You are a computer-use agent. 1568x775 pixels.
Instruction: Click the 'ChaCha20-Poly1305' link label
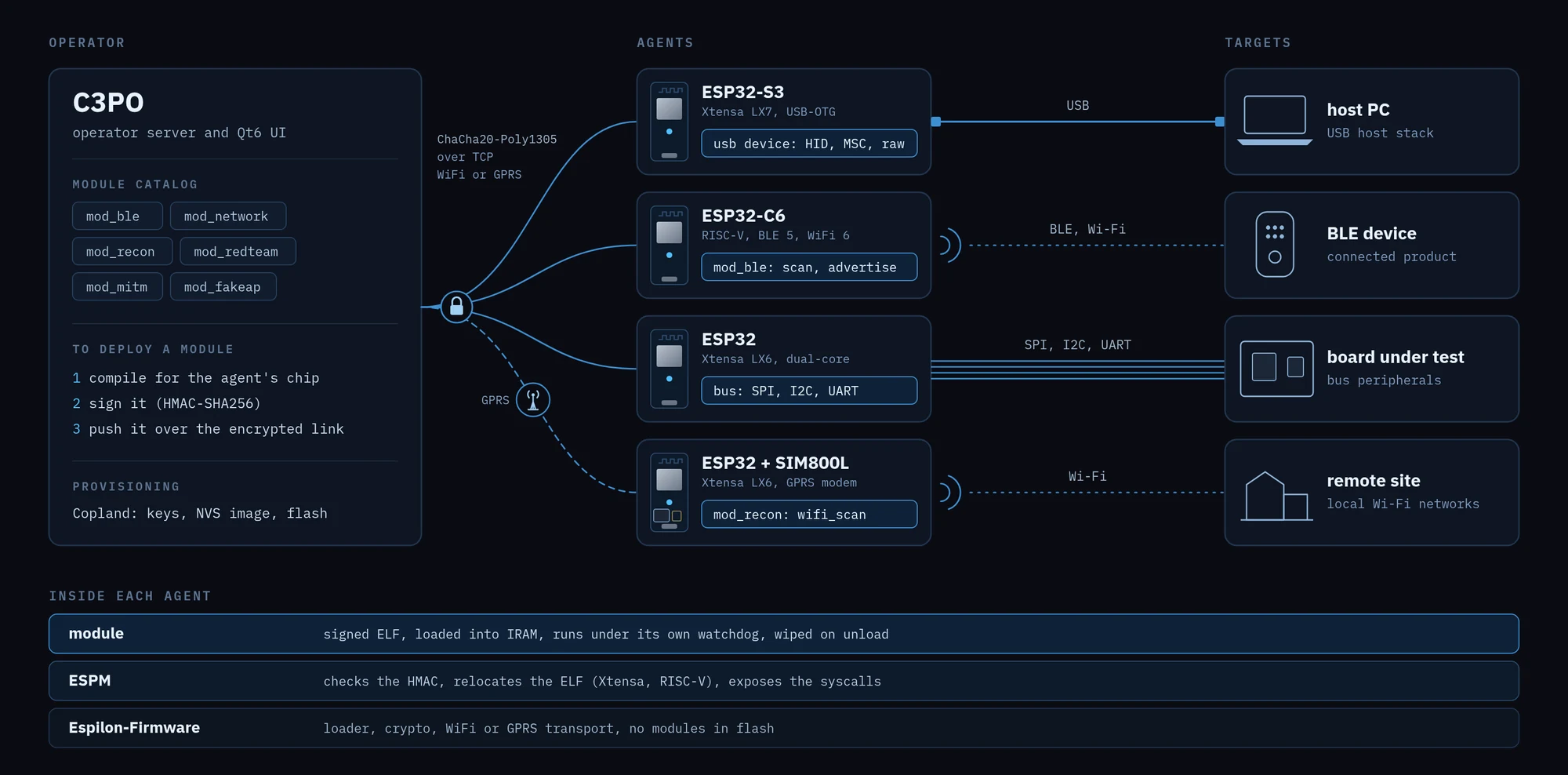(497, 140)
